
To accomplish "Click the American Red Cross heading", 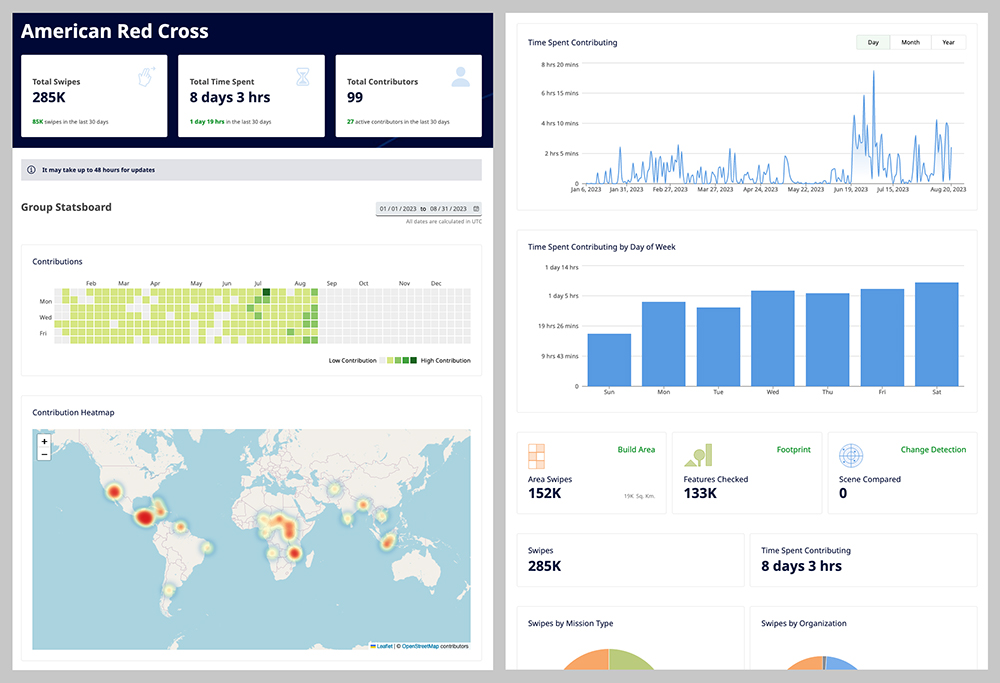I will click(115, 31).
